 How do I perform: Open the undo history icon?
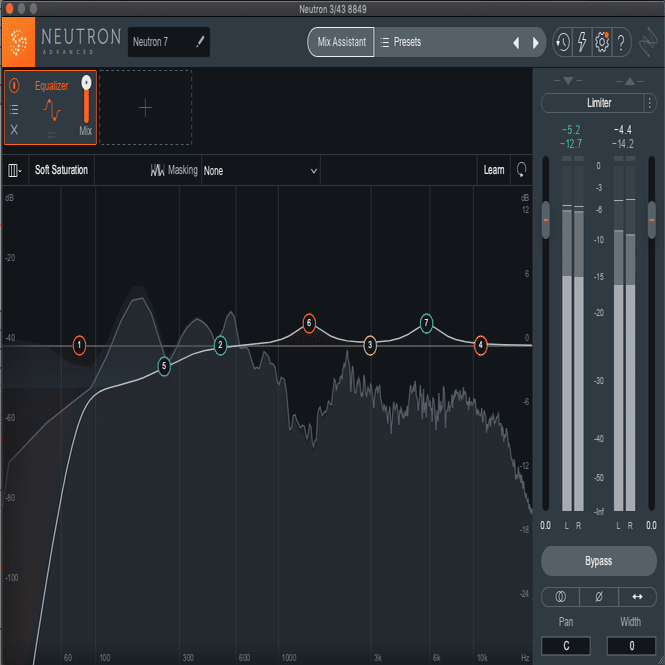(563, 42)
